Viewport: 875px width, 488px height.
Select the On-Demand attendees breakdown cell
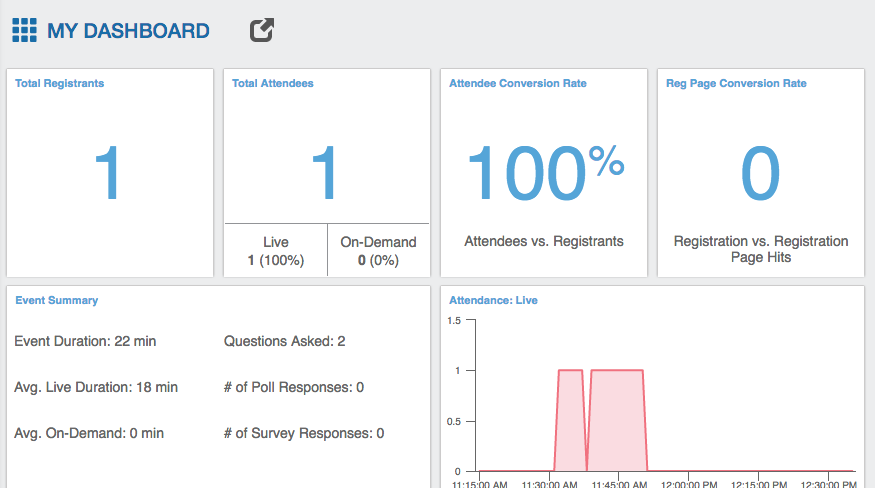pos(378,251)
